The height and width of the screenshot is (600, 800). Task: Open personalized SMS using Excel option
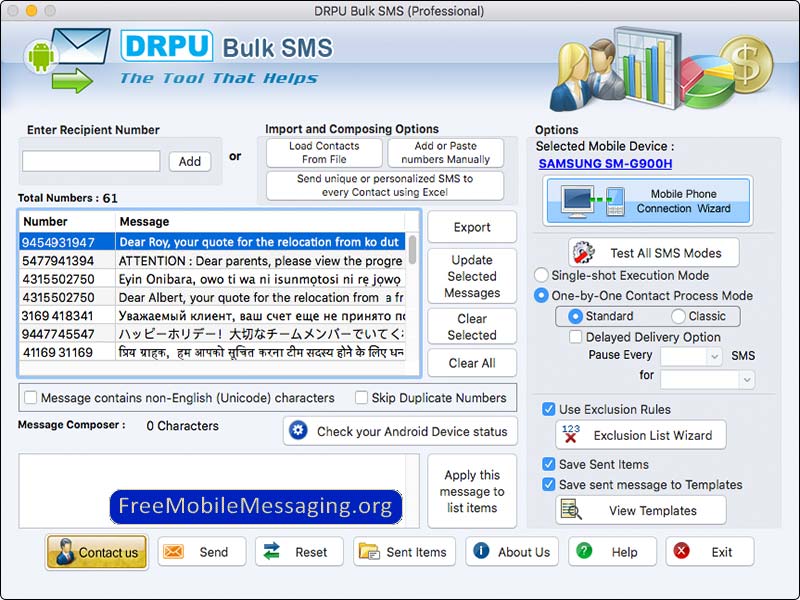point(385,186)
